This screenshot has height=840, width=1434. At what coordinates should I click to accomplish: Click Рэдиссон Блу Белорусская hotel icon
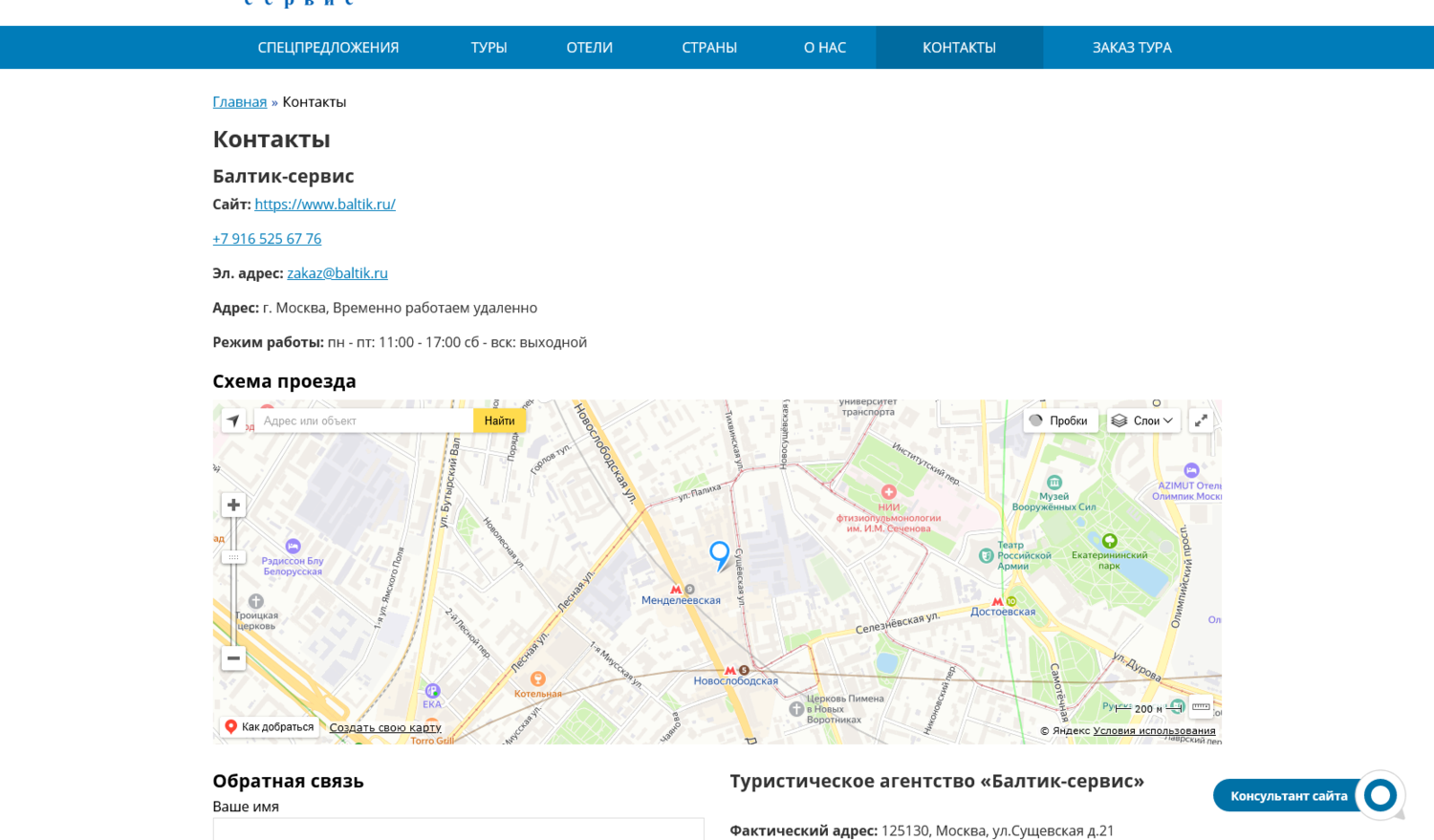pyautogui.click(x=293, y=547)
